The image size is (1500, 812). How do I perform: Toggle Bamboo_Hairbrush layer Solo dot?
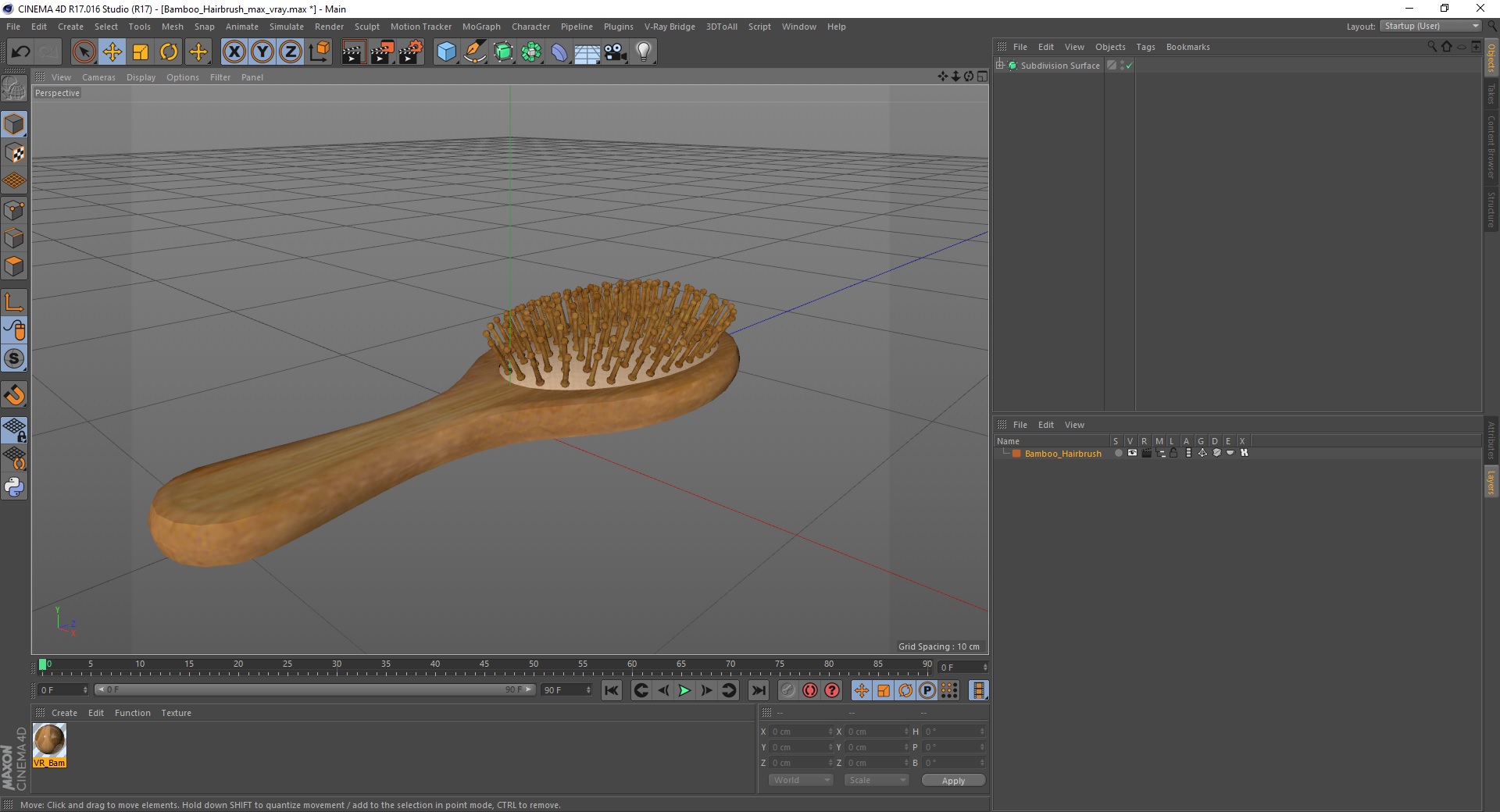click(1118, 453)
